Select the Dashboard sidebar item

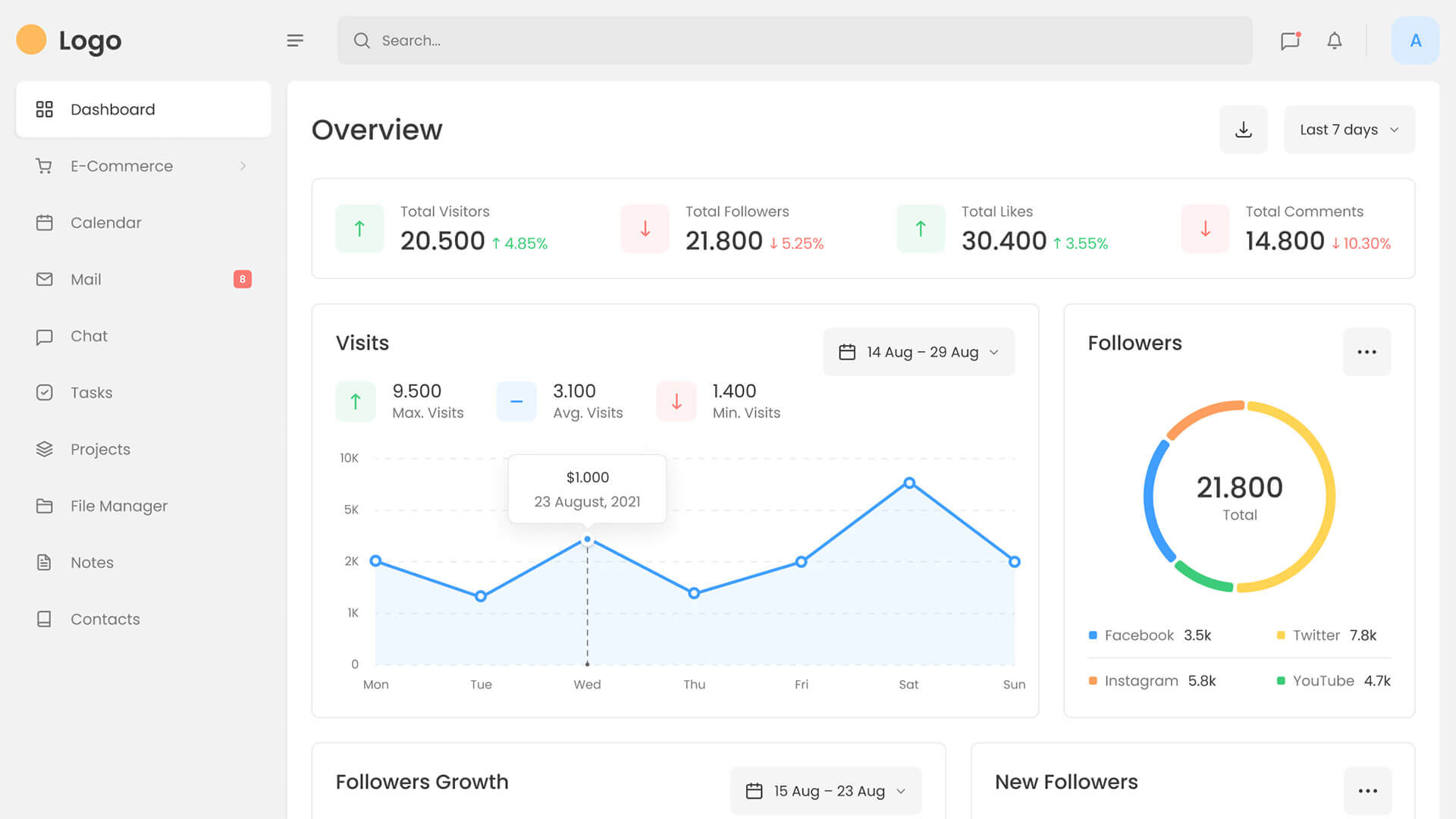[x=112, y=109]
